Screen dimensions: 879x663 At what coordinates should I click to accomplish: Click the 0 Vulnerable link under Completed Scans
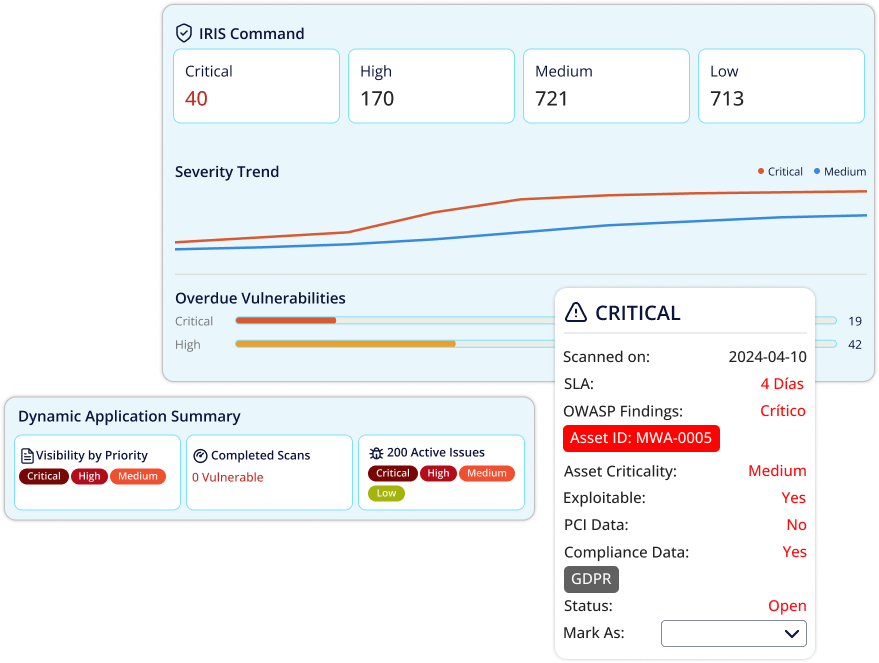click(228, 477)
